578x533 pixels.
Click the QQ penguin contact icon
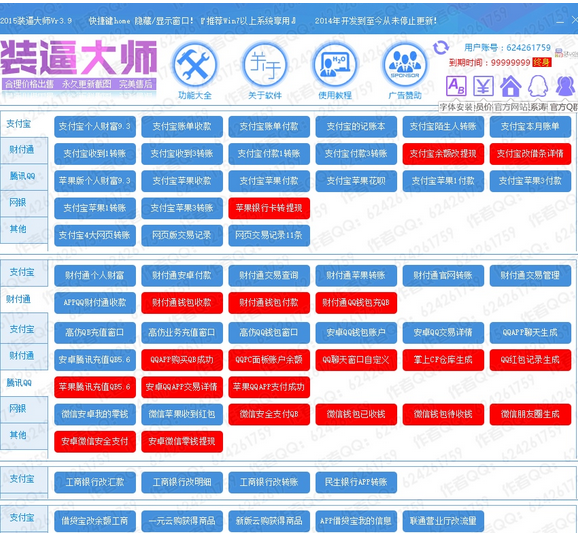[x=538, y=86]
